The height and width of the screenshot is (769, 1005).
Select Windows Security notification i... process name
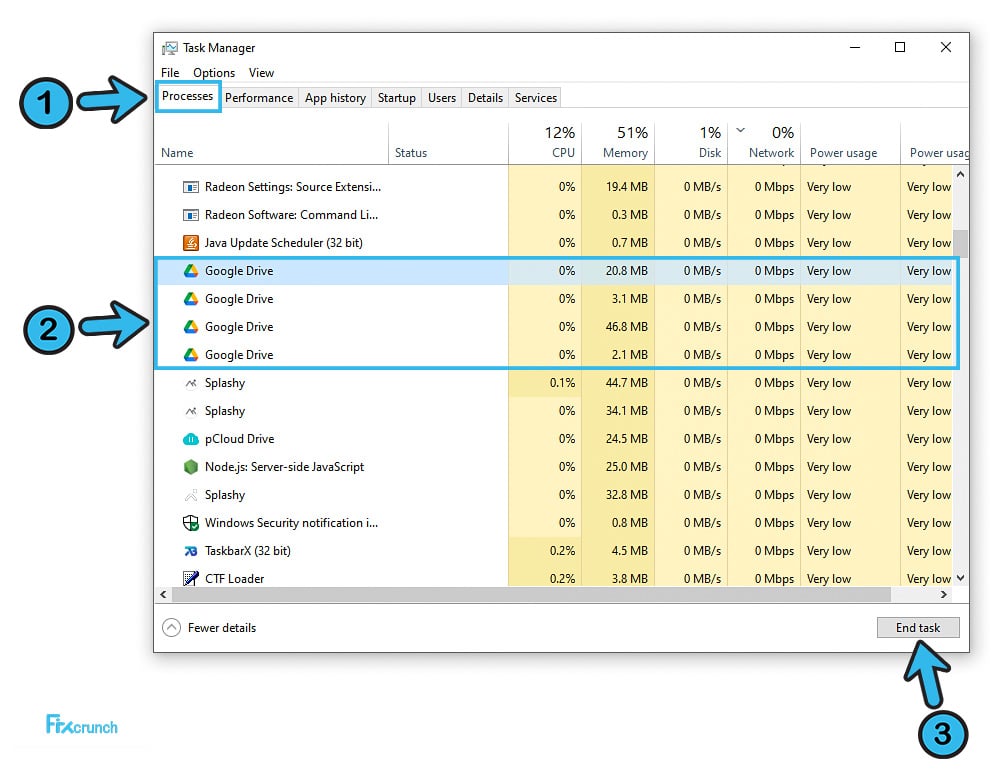(292, 523)
